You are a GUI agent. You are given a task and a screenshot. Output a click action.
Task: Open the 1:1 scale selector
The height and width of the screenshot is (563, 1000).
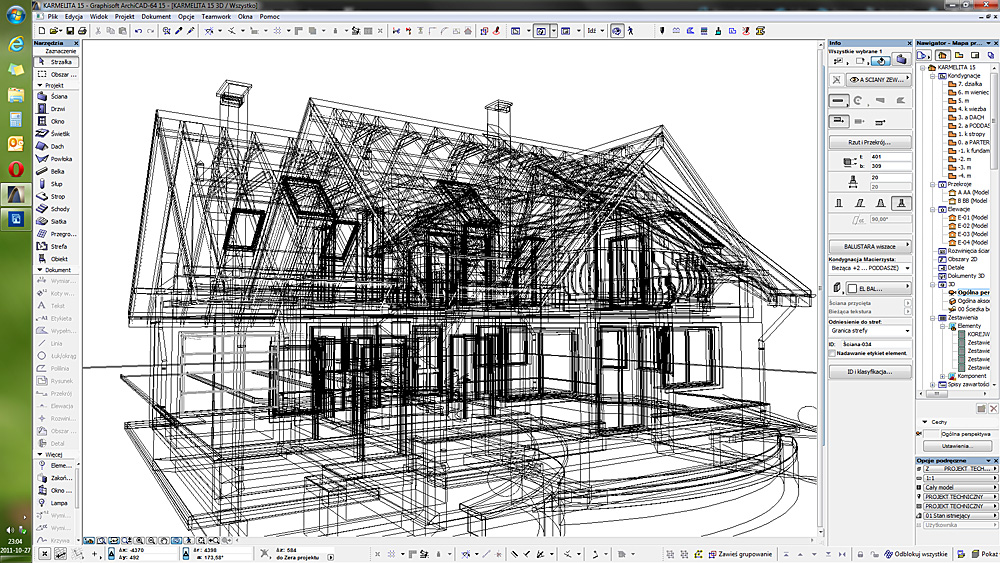pyautogui.click(x=960, y=478)
